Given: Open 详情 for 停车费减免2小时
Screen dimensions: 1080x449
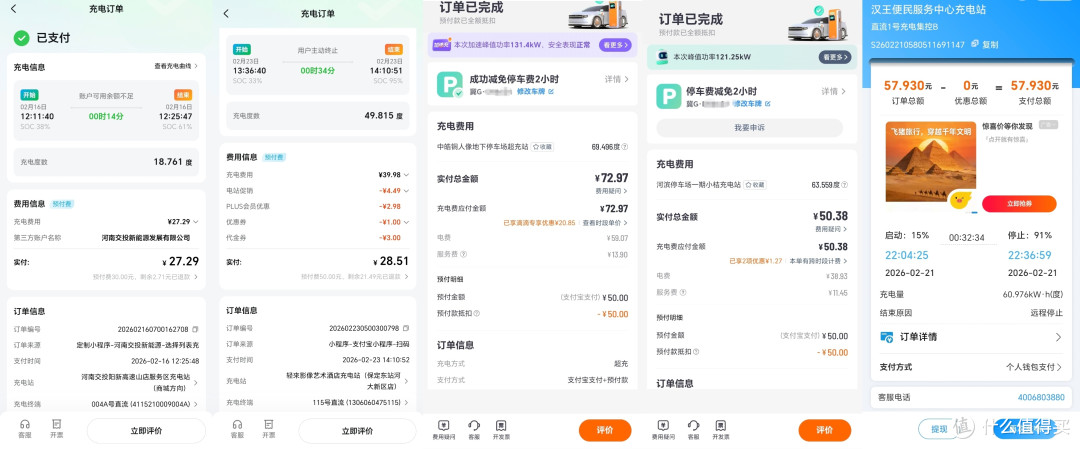Looking at the screenshot, I should pos(833,91).
